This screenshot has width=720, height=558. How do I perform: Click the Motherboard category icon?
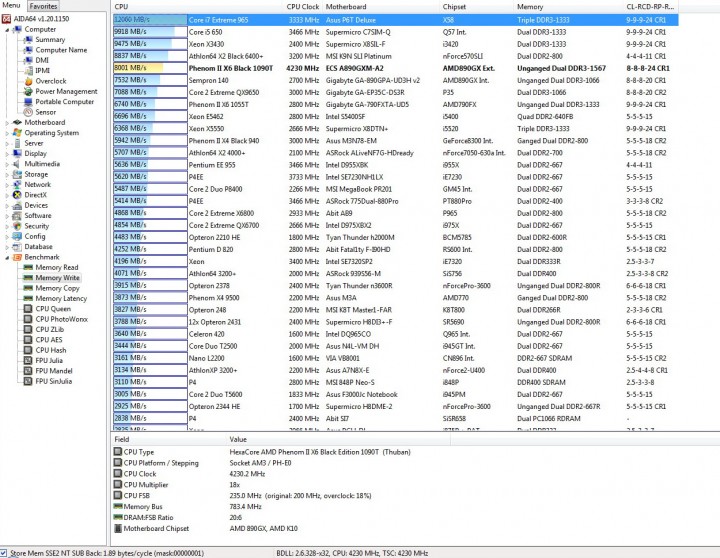[17, 122]
